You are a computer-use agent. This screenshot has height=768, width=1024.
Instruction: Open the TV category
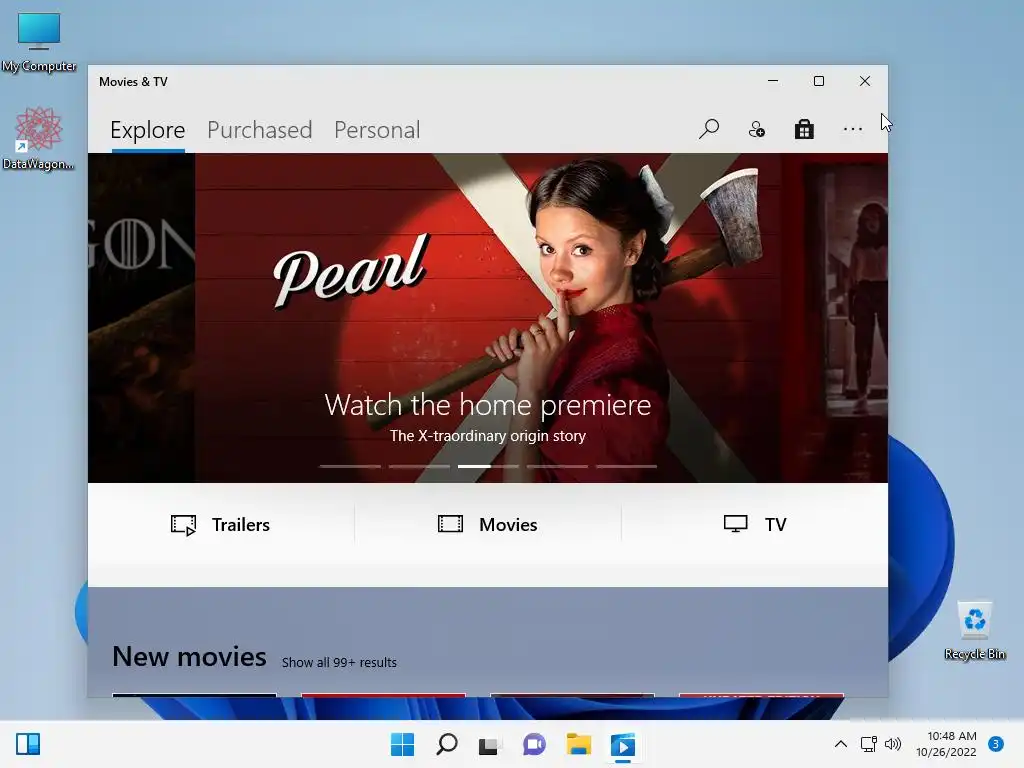coord(755,524)
